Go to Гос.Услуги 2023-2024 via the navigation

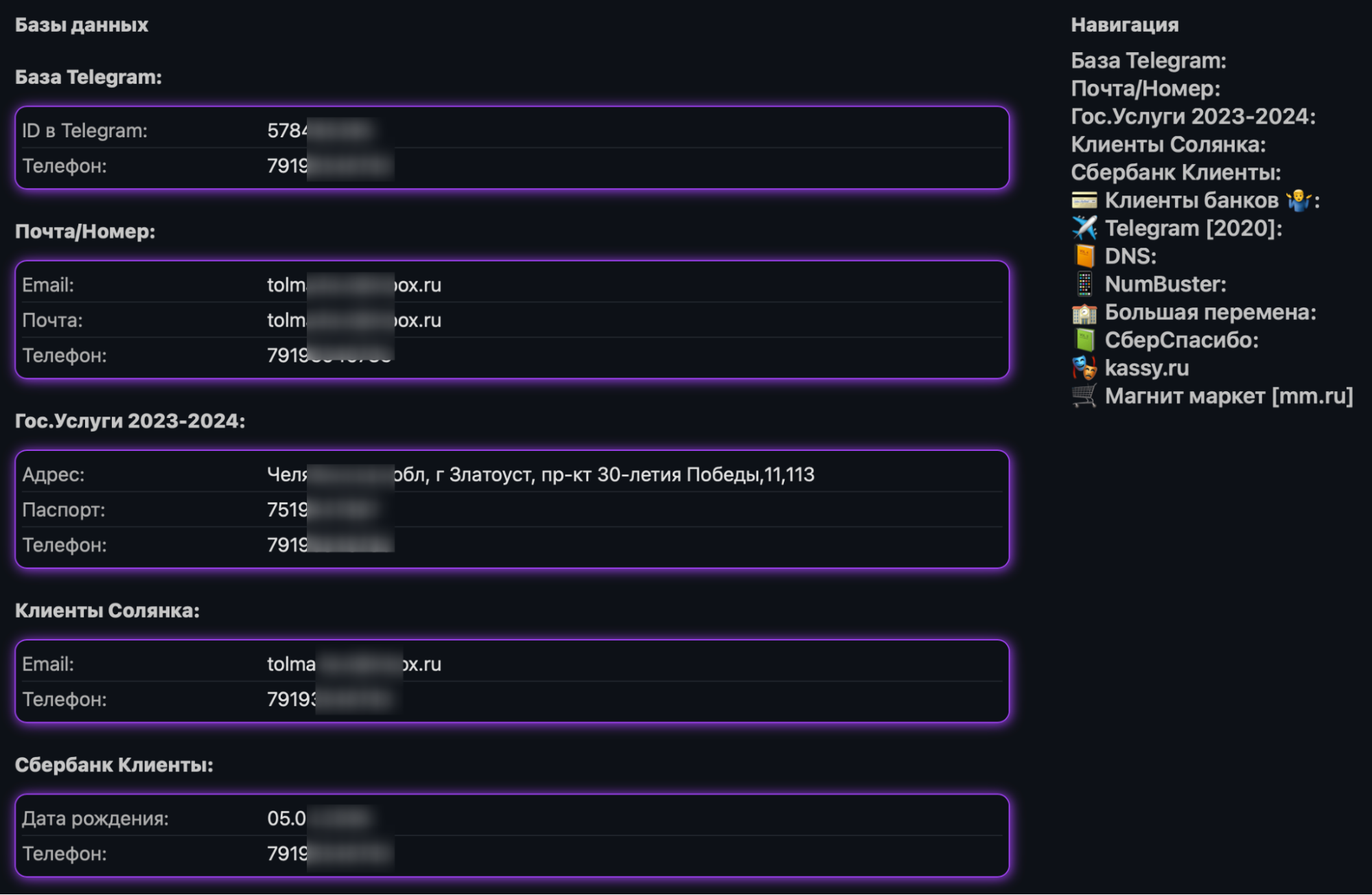pyautogui.click(x=1193, y=117)
